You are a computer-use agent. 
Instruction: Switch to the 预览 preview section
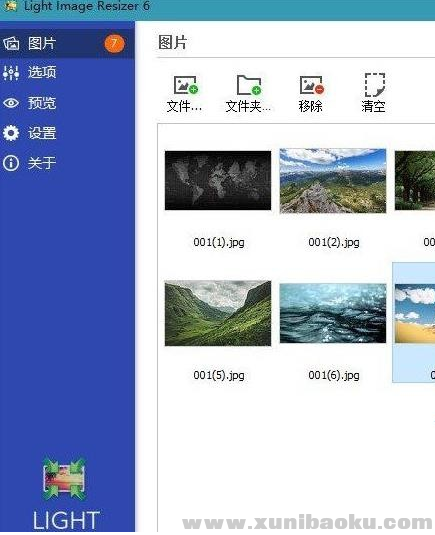(67, 103)
